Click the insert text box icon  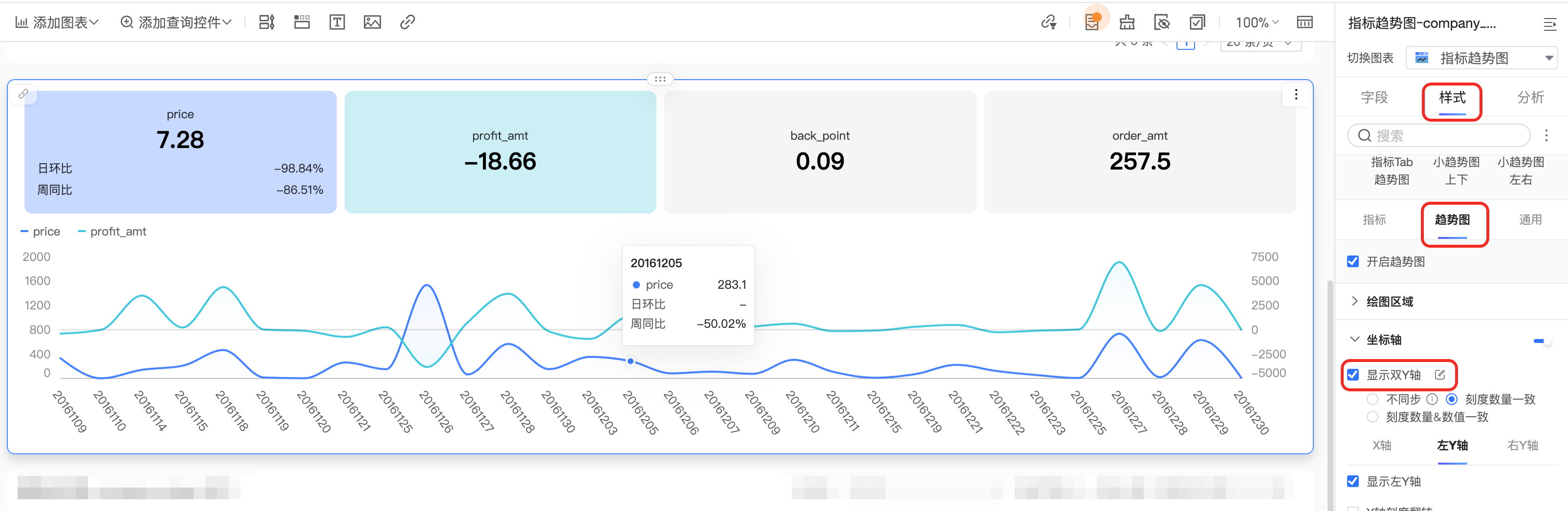[337, 22]
